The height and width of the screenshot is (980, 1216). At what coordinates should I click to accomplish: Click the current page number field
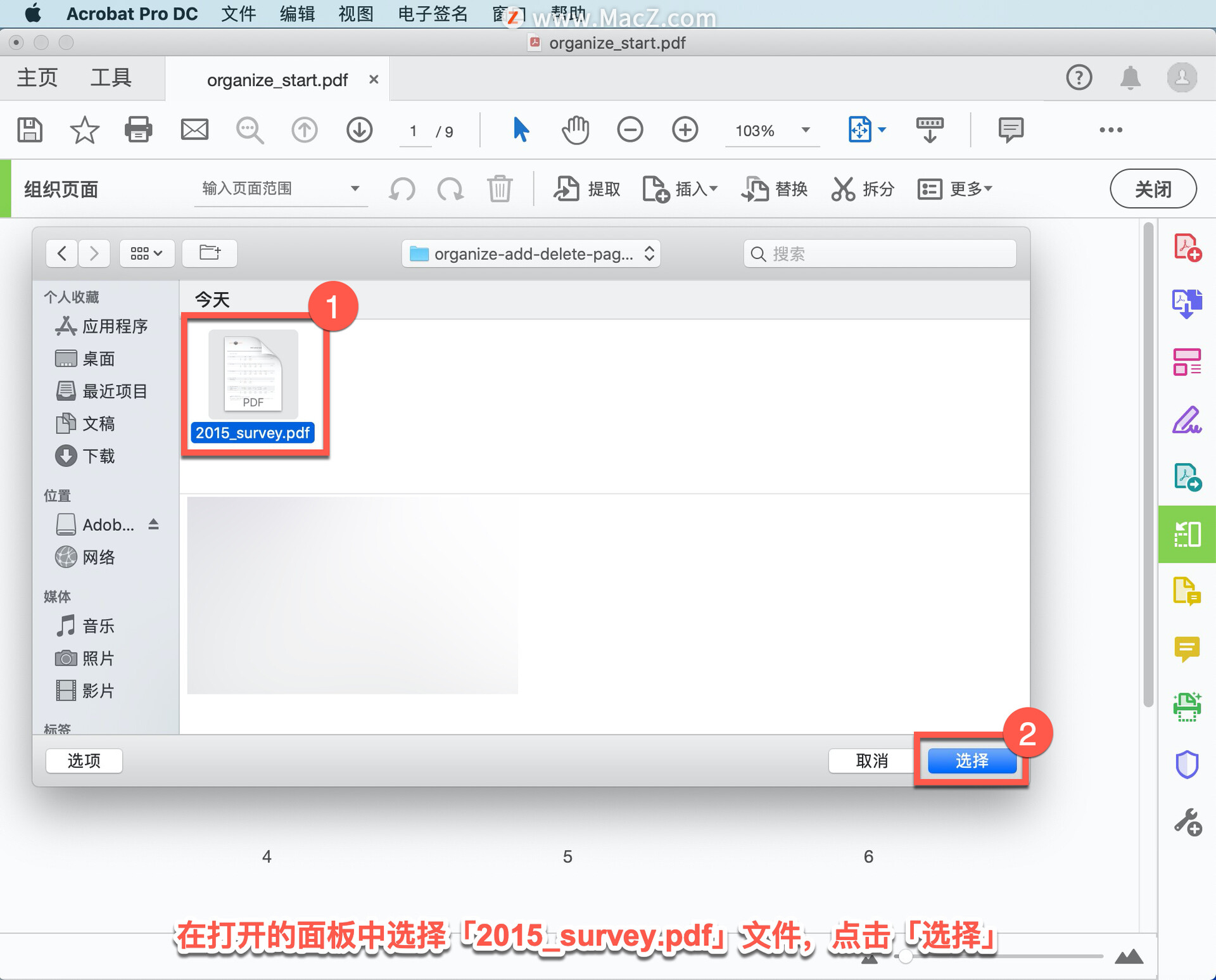[414, 131]
